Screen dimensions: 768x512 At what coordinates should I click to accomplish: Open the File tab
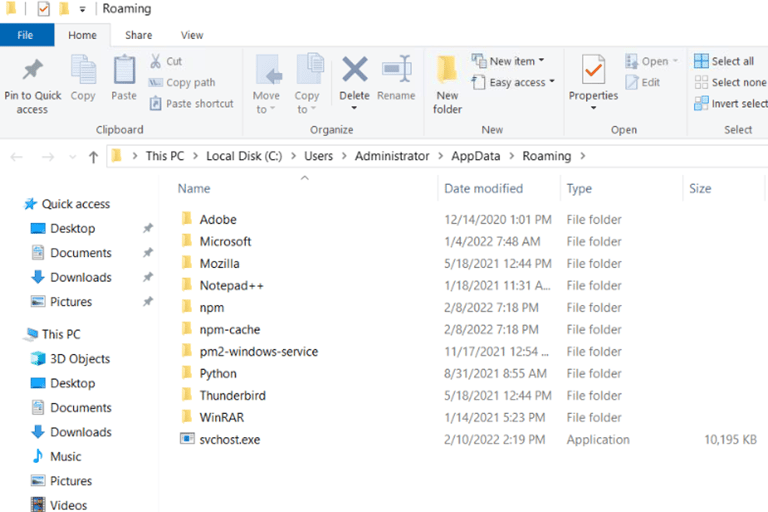pos(25,35)
